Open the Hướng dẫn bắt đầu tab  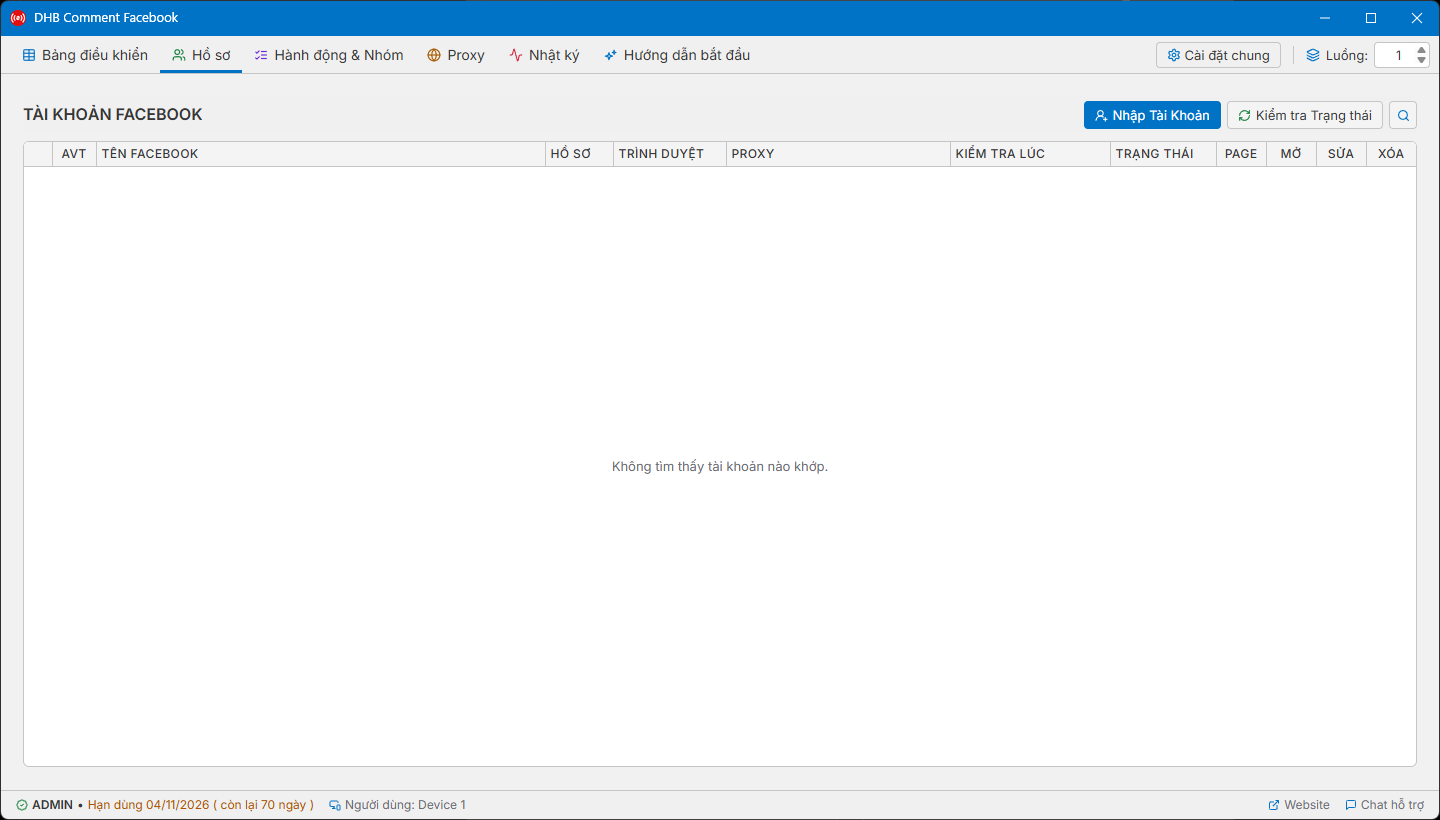677,55
